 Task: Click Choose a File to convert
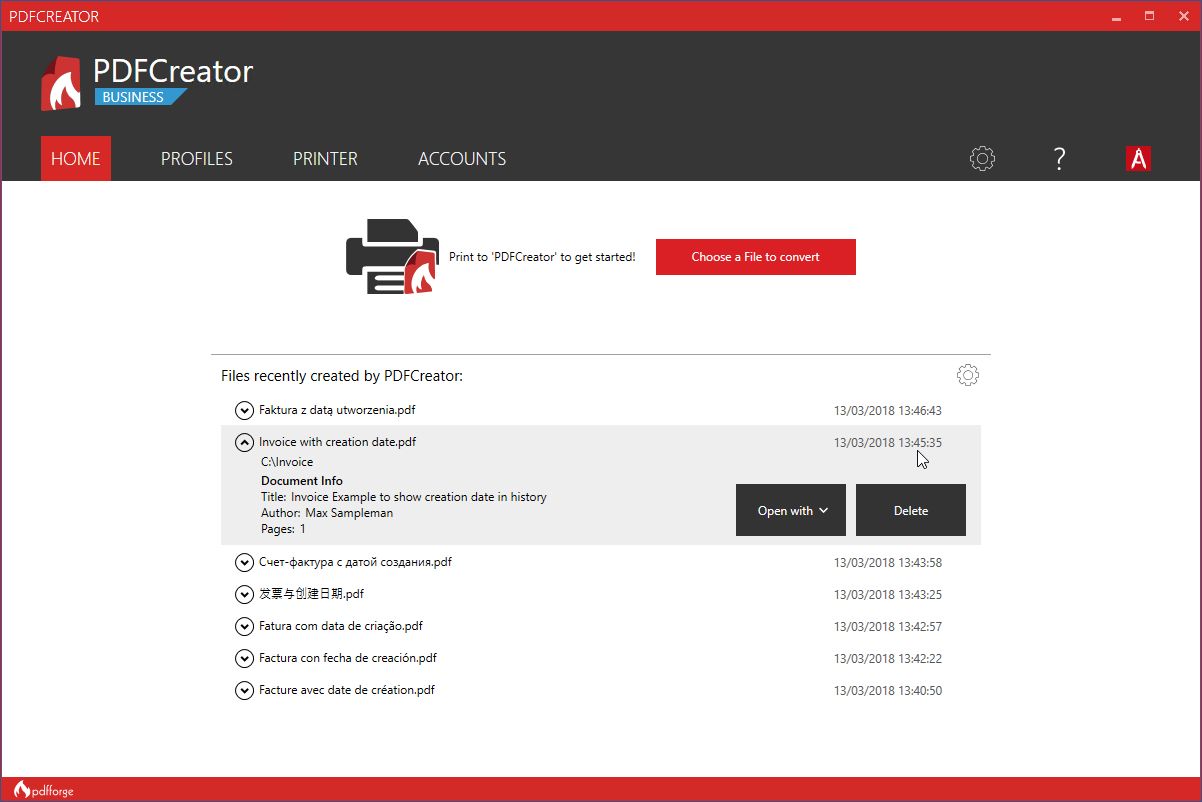point(756,257)
